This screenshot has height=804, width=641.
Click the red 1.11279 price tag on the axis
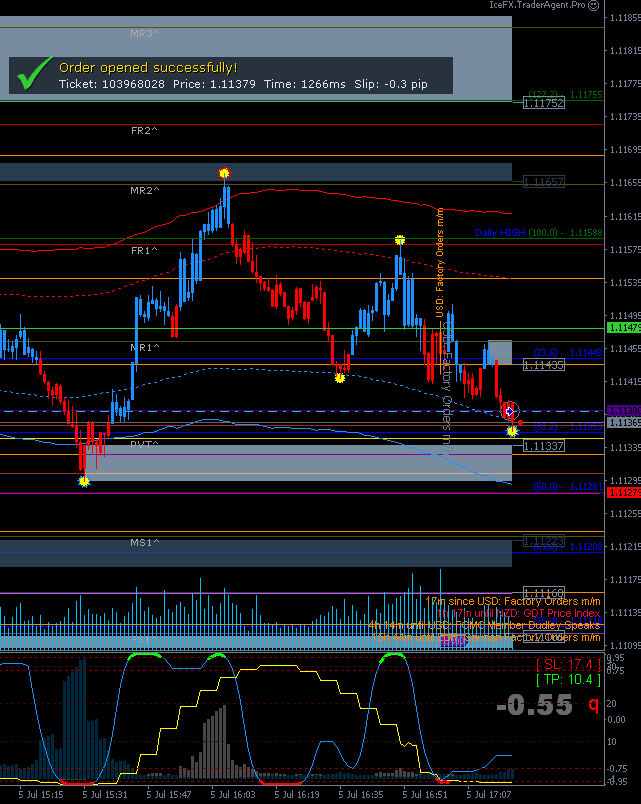pos(624,493)
